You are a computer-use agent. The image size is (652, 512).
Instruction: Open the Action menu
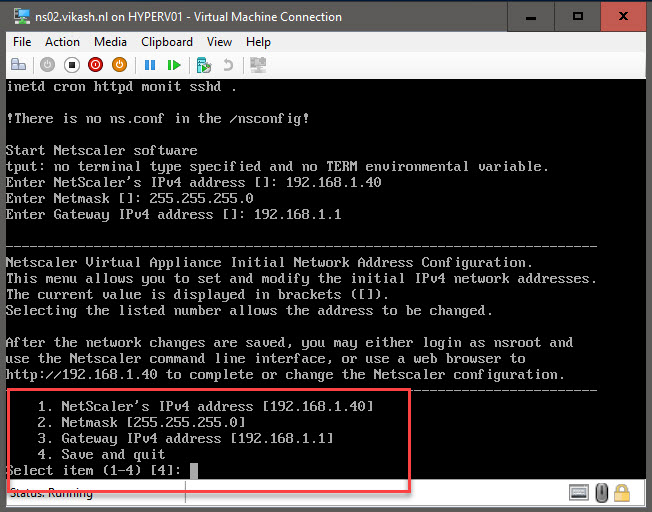coord(62,42)
